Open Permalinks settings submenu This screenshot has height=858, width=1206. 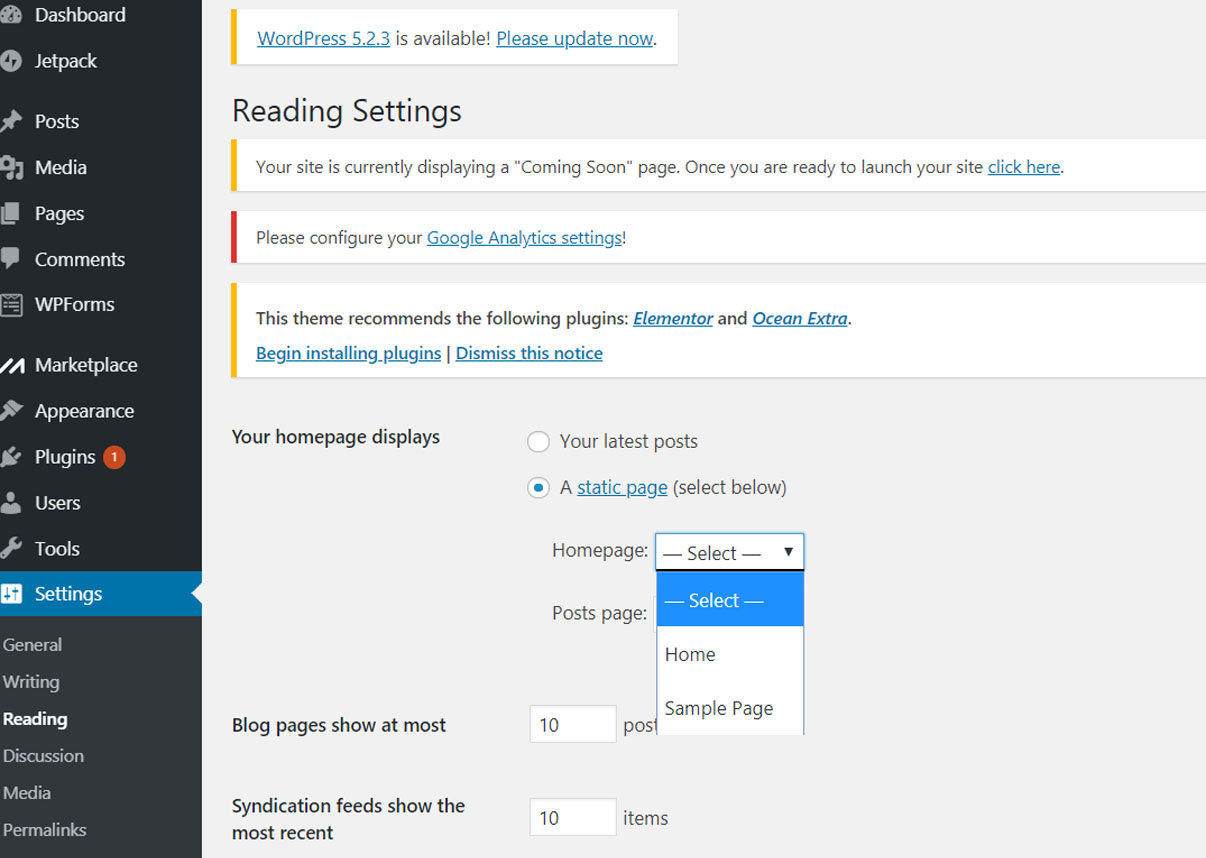click(44, 830)
